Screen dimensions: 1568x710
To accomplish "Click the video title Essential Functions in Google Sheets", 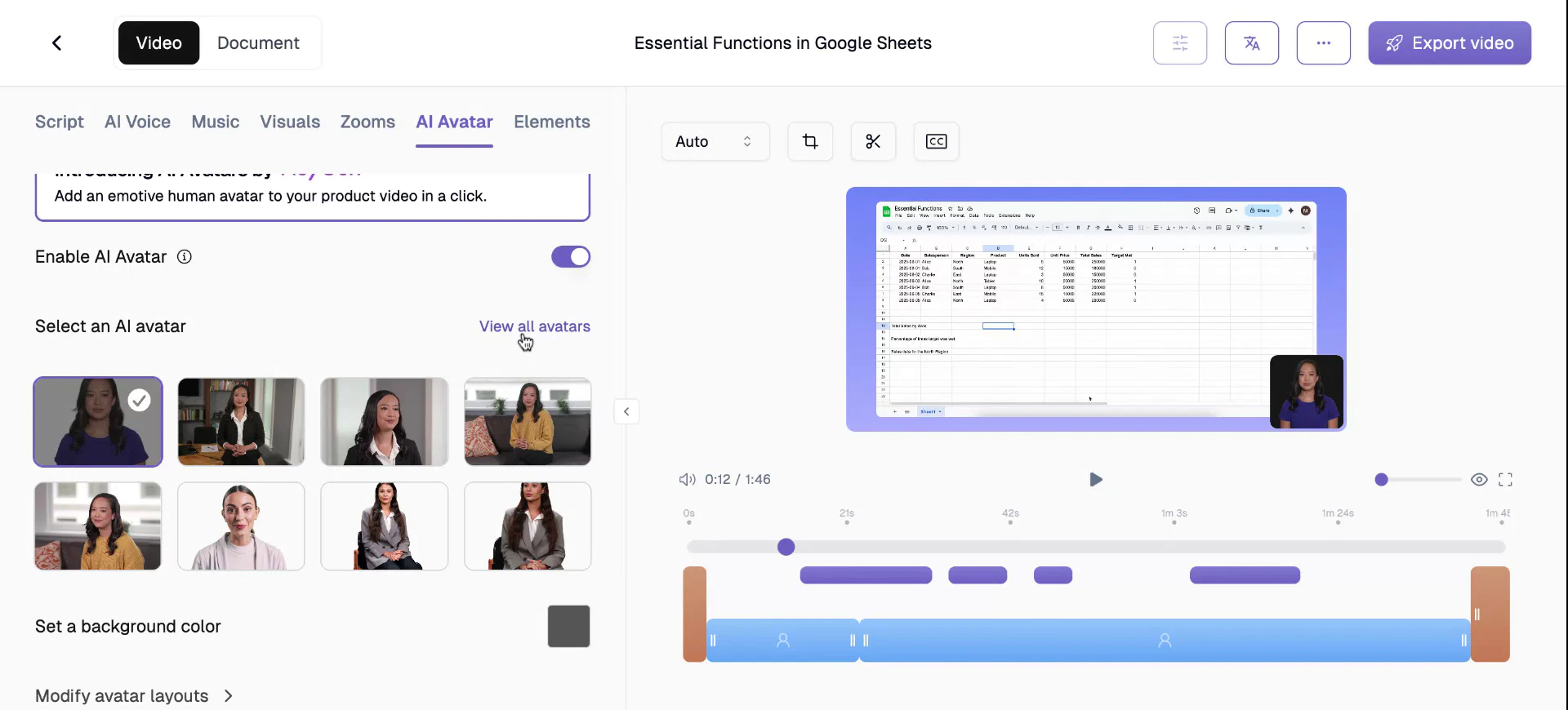I will pos(783,42).
